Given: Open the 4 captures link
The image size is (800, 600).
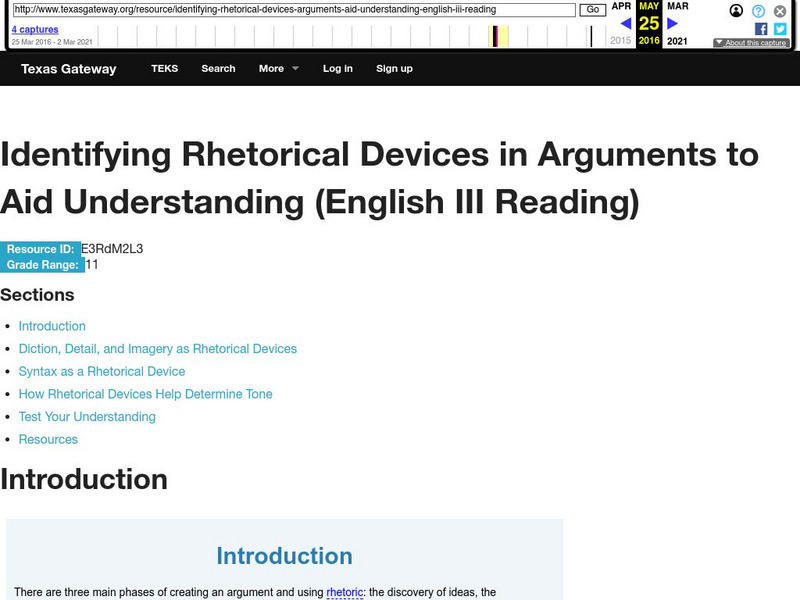Looking at the screenshot, I should point(35,30).
